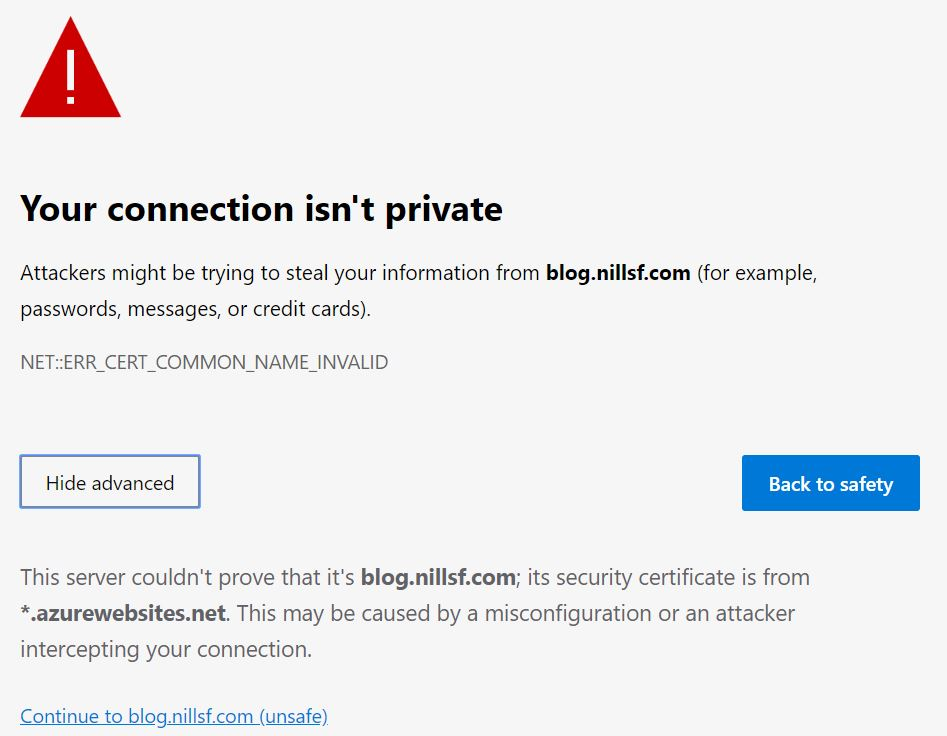Click the word "(unsafe)" in the bottom link

coord(294,716)
